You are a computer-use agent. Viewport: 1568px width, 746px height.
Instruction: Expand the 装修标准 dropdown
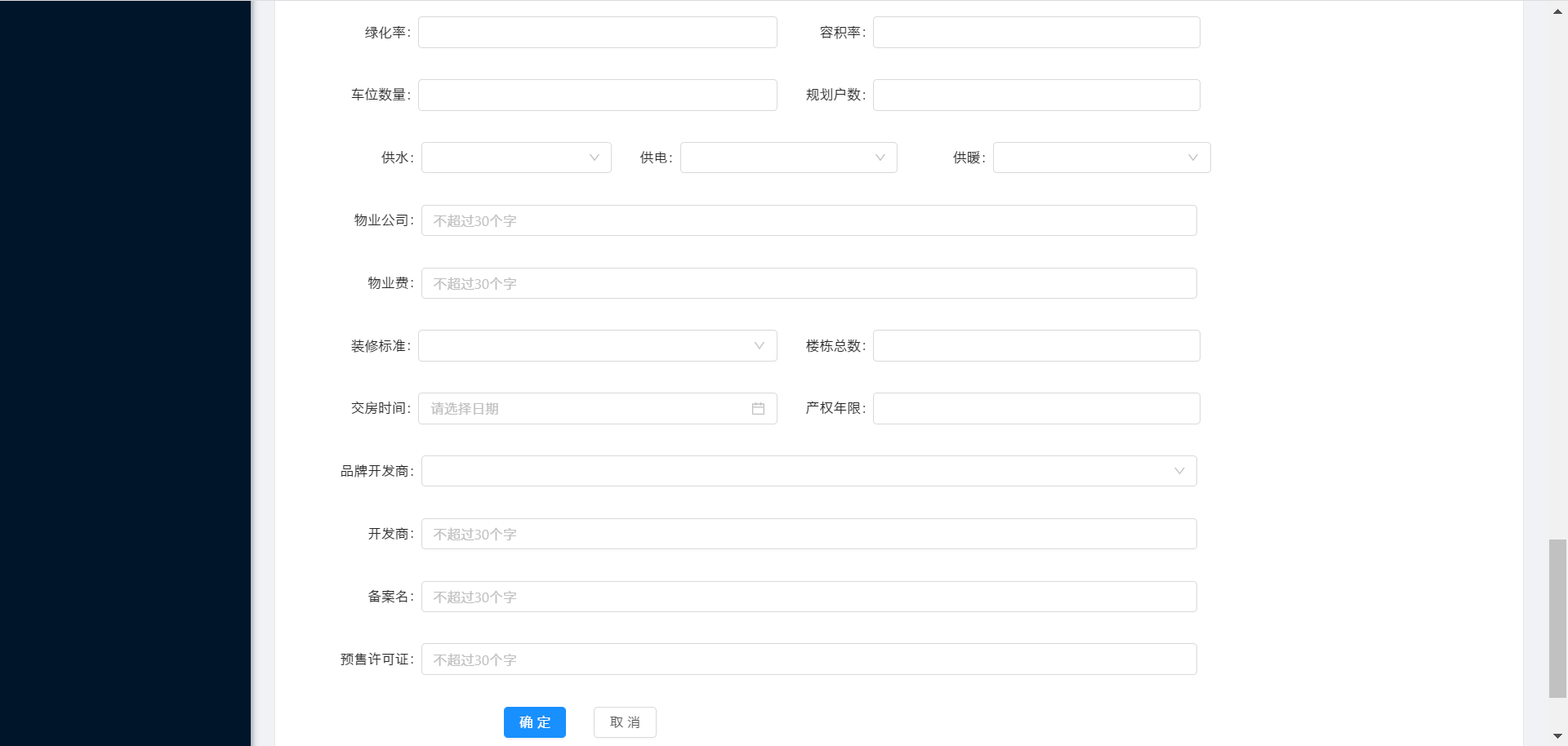(x=597, y=346)
